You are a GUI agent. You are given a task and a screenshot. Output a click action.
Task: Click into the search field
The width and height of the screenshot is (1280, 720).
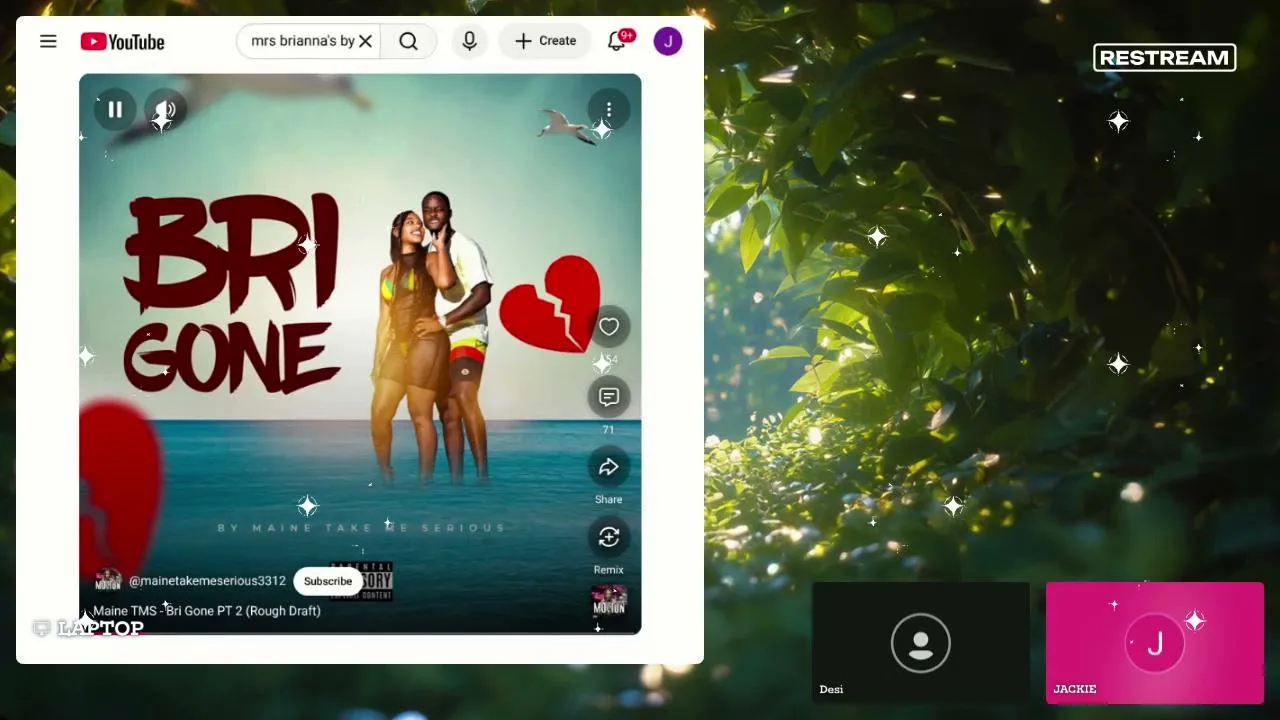302,41
